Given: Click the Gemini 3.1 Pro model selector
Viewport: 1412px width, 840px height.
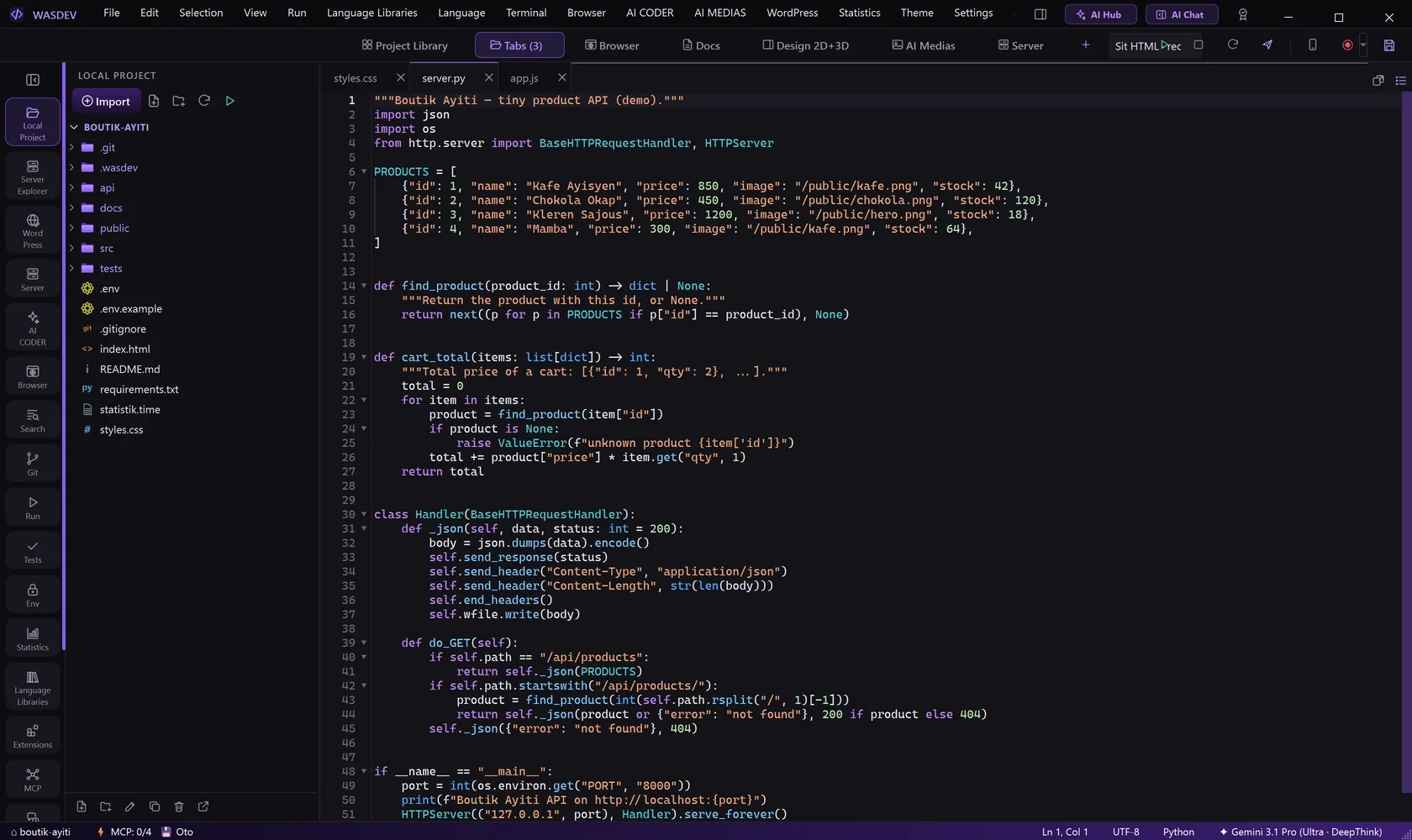Looking at the screenshot, I should pos(1300,832).
